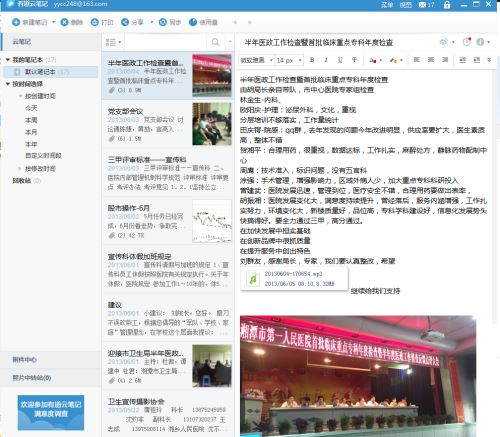Screen dimensions: 500x437
Task: Open the 菜单 menu in title bar
Action: [x=387, y=5]
